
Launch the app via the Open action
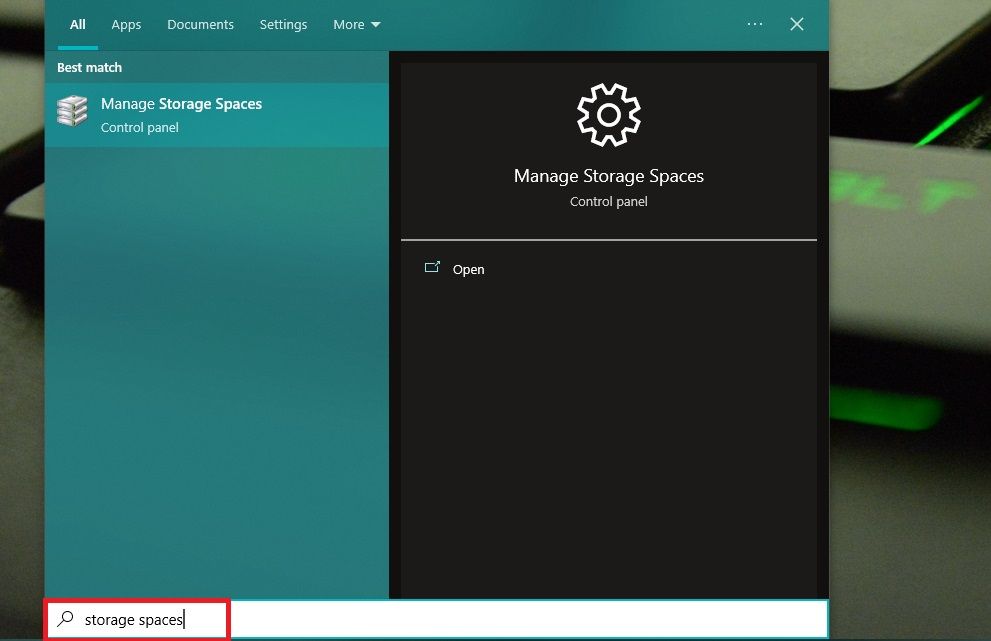click(468, 269)
